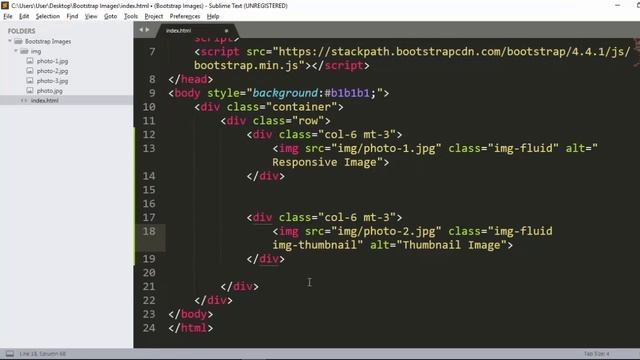Open the Goto menu
Image resolution: width=640 pixels, height=360 pixels.
[110, 16]
